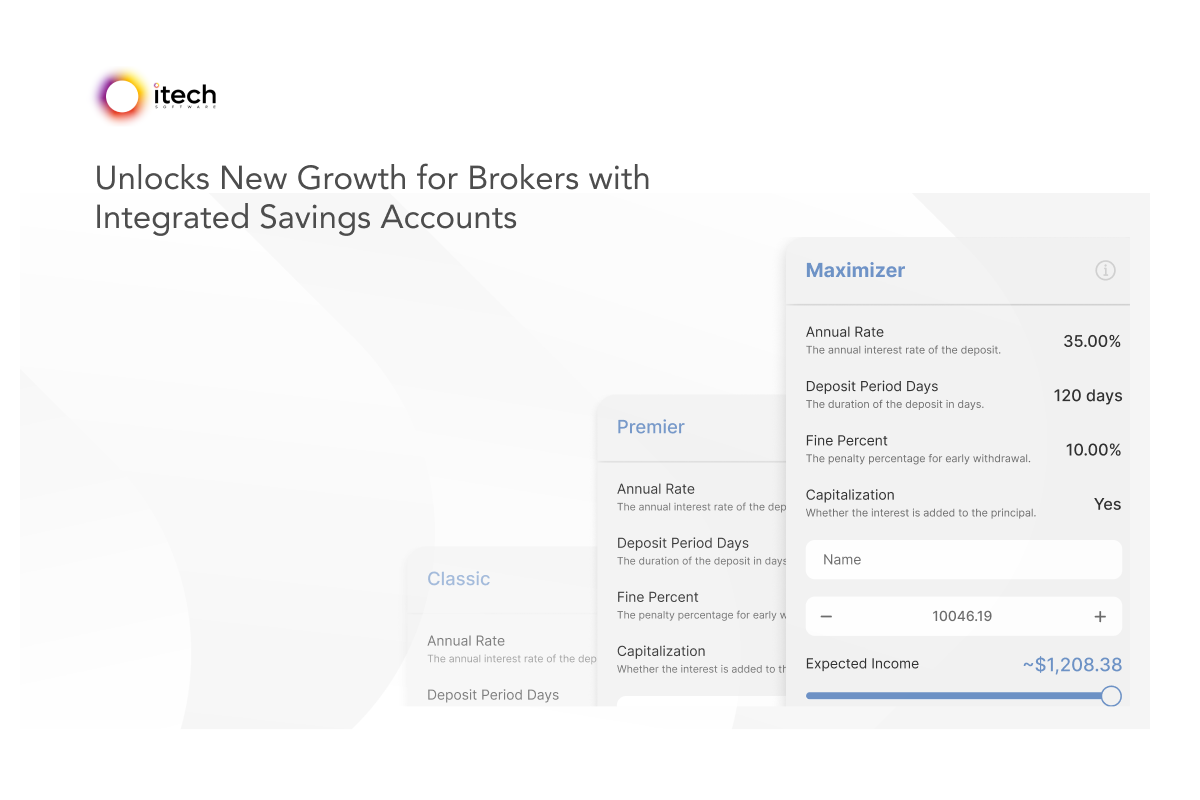Select the Classic plan card title

point(459,579)
